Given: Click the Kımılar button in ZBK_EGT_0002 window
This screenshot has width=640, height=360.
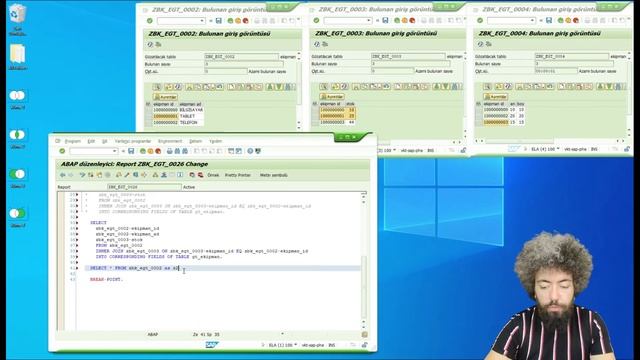Looking at the screenshot, I should tap(165, 97).
